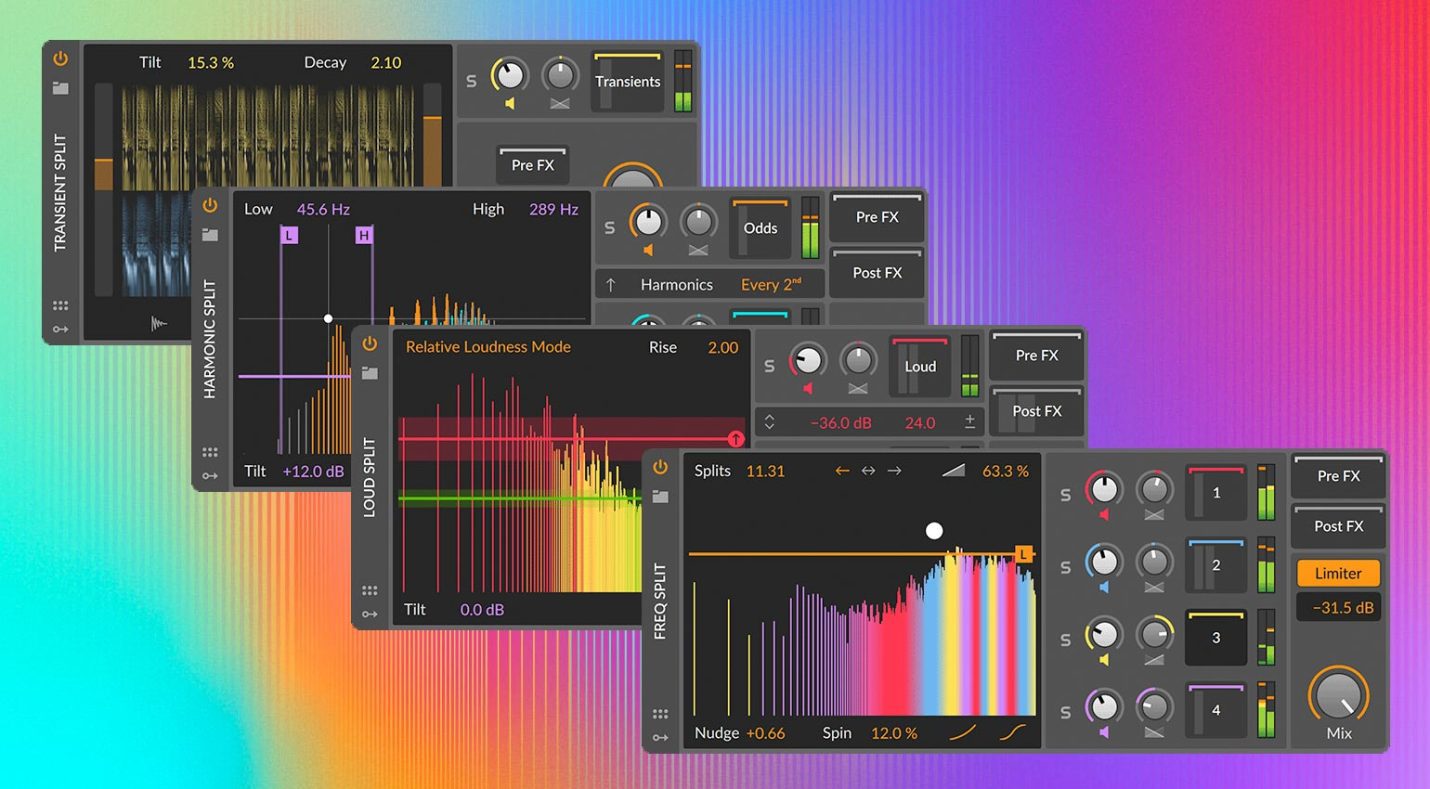
Task: Click the -31.5 dB limiter threshold field
Action: (x=1337, y=607)
